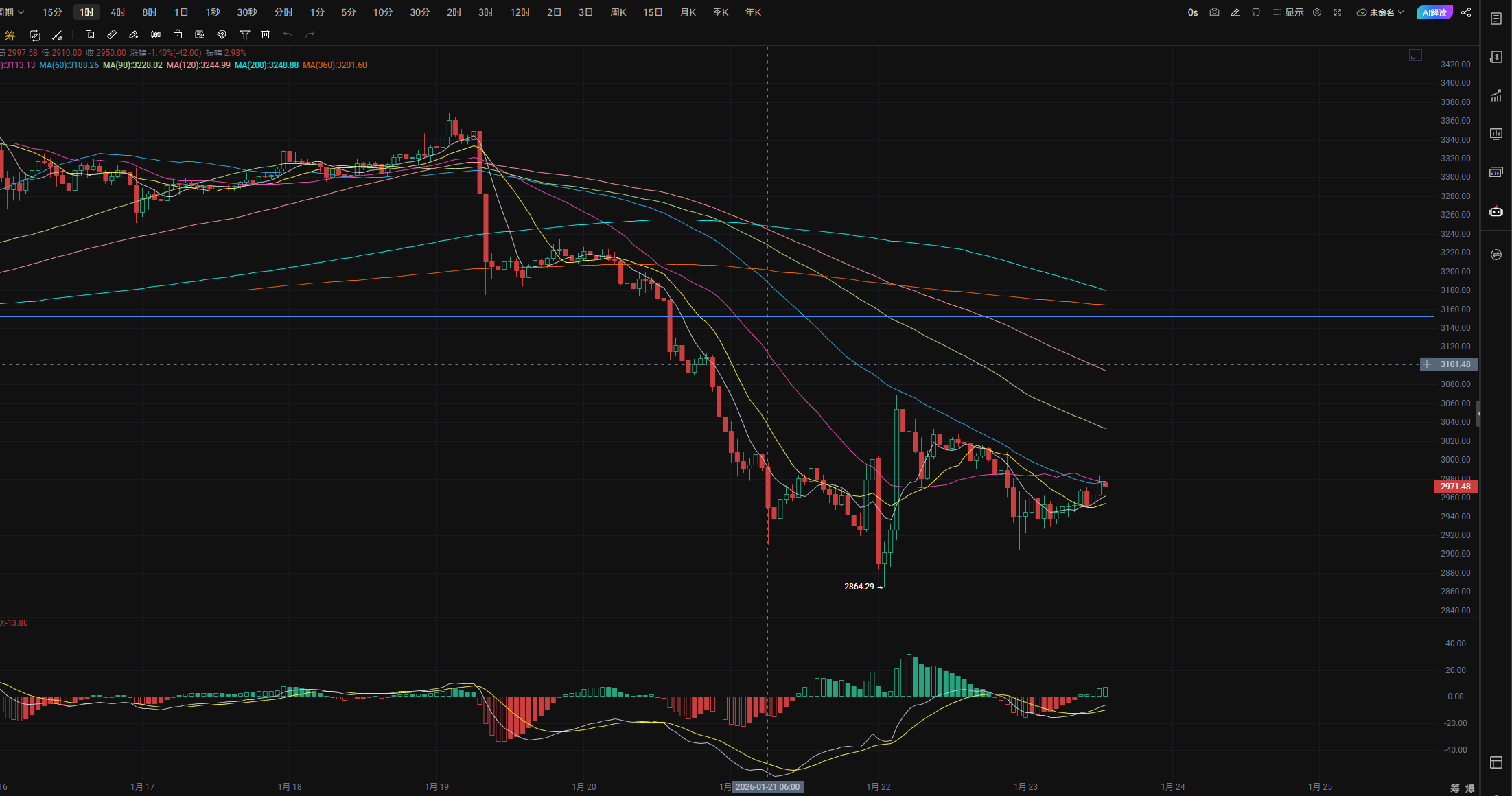Image resolution: width=1512 pixels, height=796 pixels.
Task: Open fullscreen mode icon in top toolbar
Action: (x=1338, y=12)
